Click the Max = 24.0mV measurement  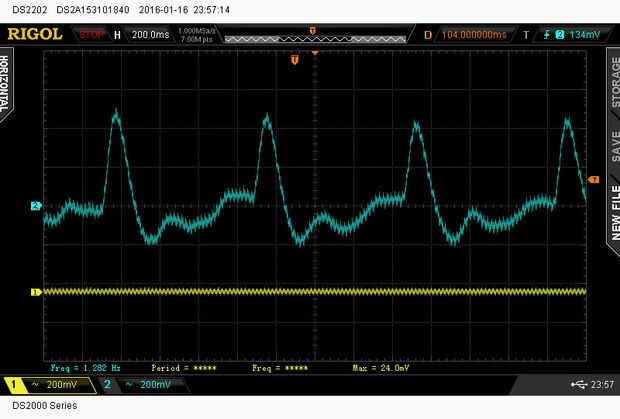[381, 368]
